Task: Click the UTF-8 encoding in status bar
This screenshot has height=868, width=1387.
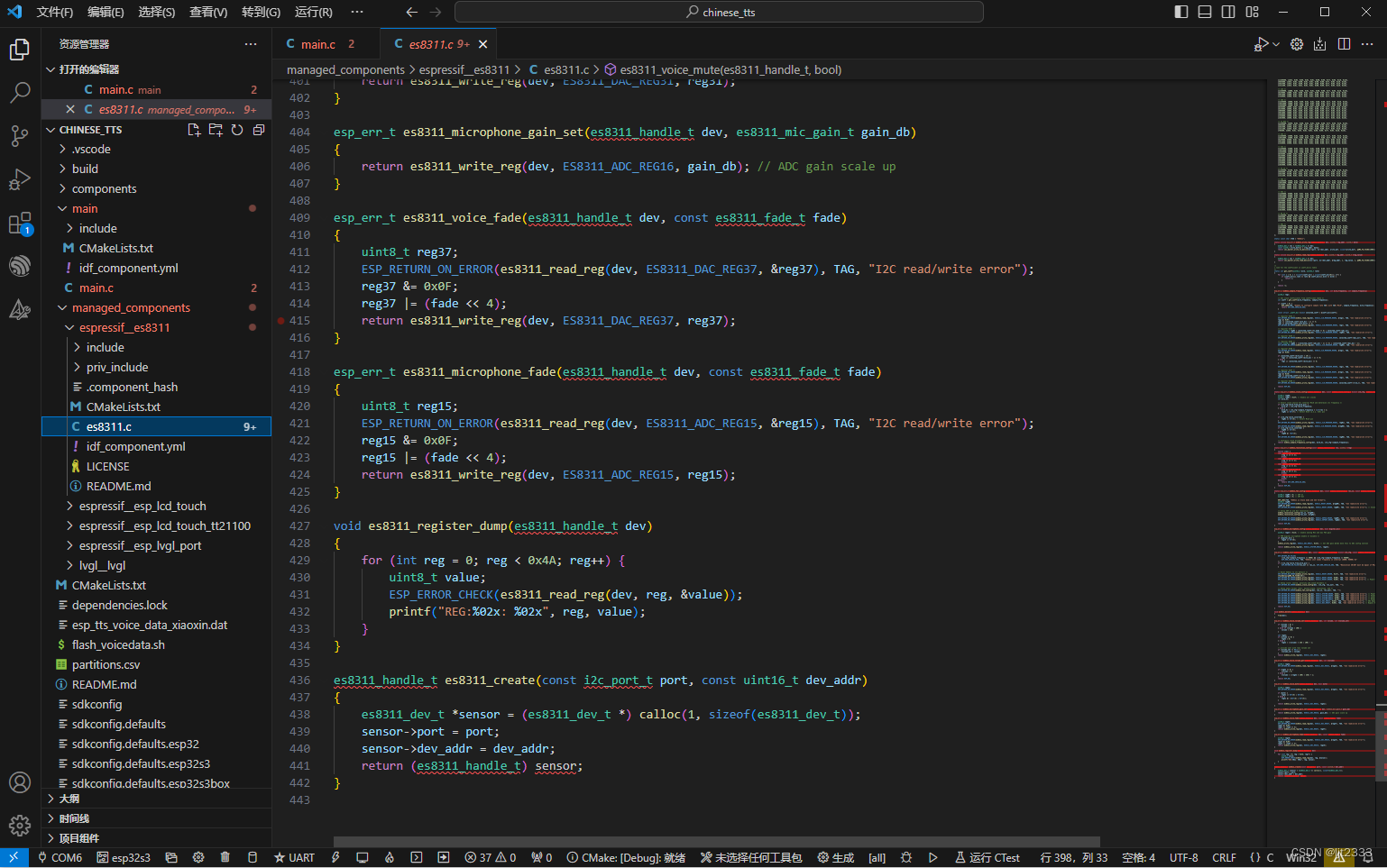Action: [1183, 857]
